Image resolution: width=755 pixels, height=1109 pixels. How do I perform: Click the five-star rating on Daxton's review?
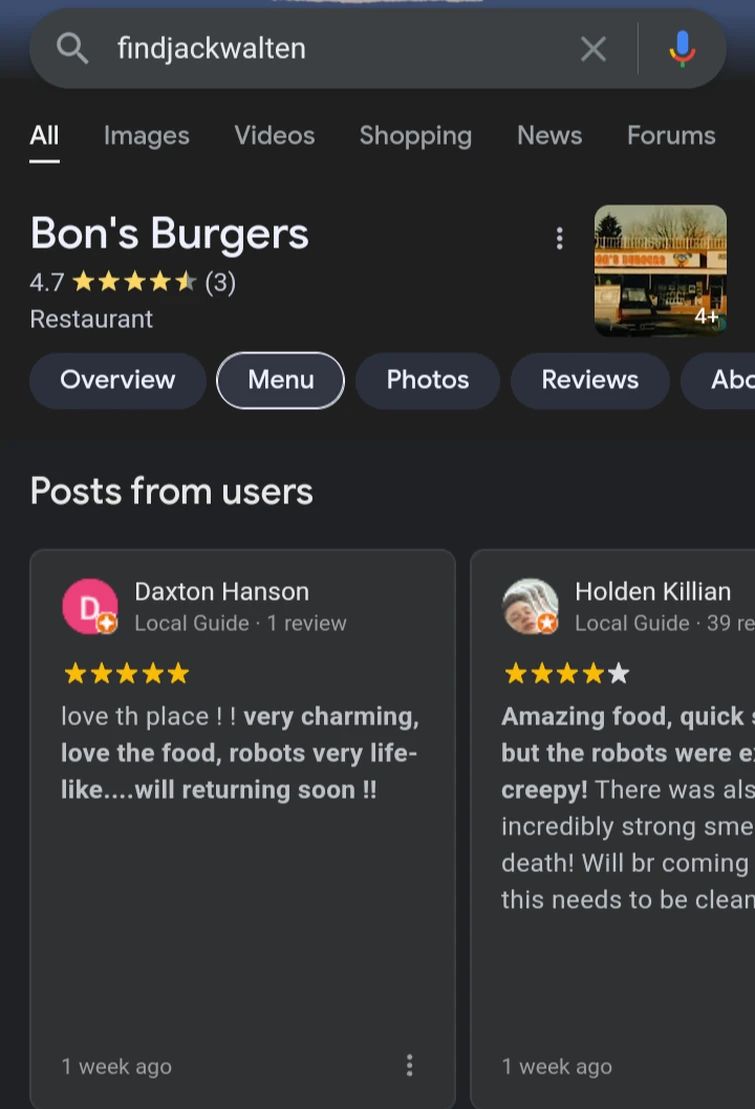coord(127,673)
